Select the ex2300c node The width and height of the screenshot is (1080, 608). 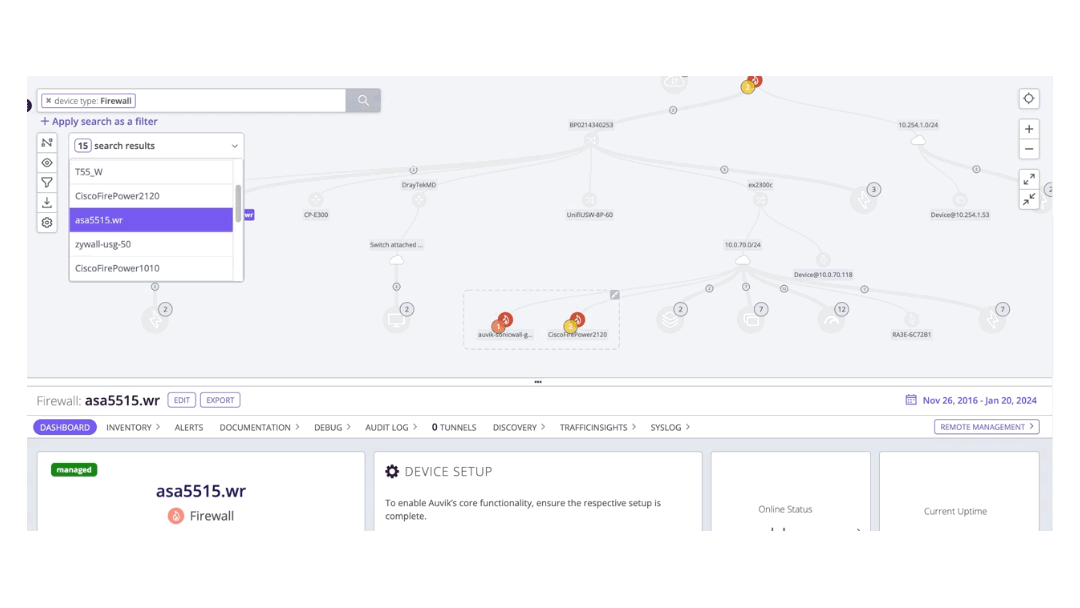760,200
